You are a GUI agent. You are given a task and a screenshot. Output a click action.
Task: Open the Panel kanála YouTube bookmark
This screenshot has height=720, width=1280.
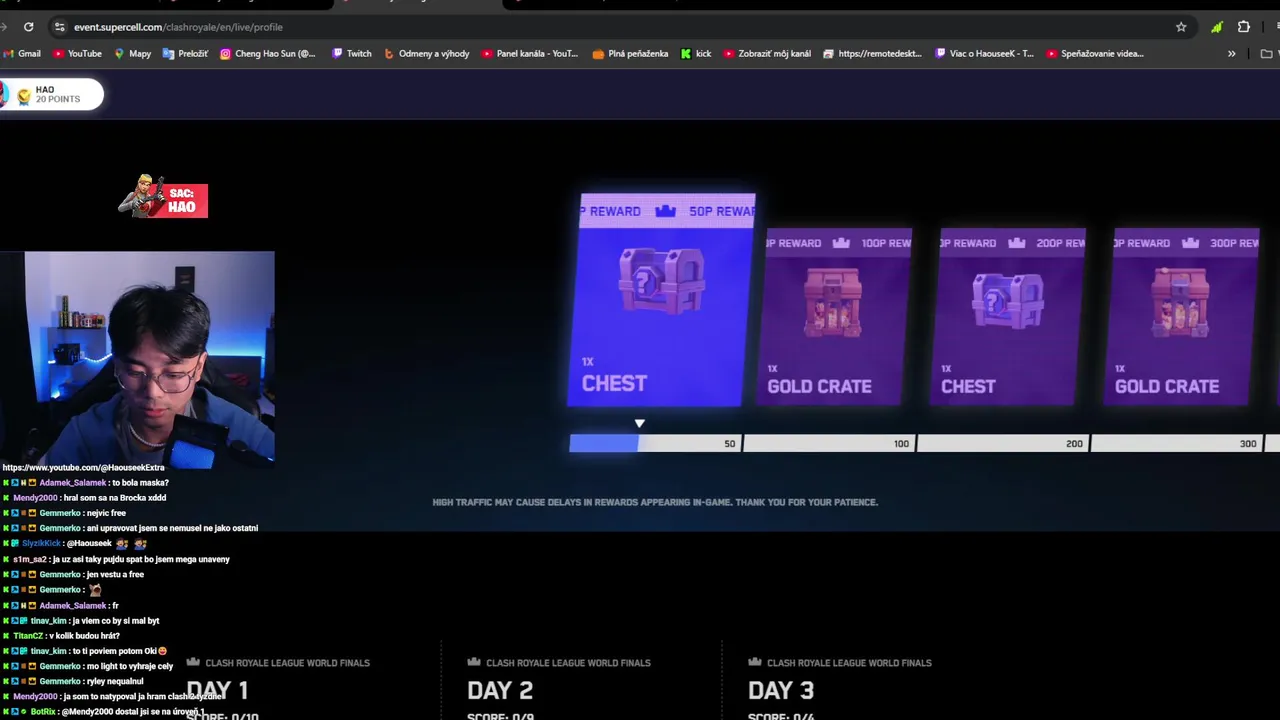click(x=530, y=54)
